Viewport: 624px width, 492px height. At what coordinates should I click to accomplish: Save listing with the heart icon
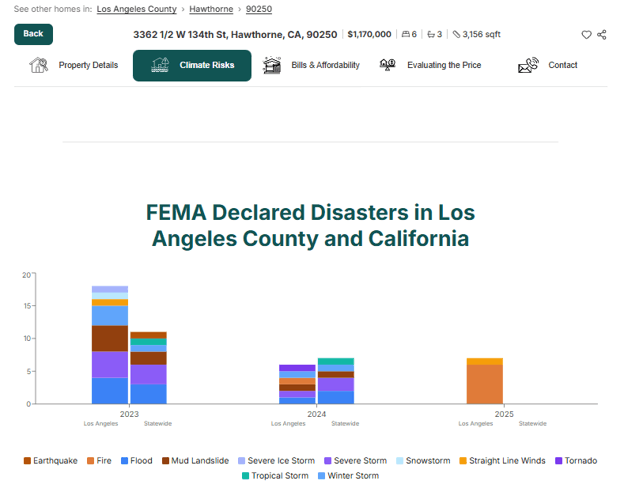(x=586, y=35)
